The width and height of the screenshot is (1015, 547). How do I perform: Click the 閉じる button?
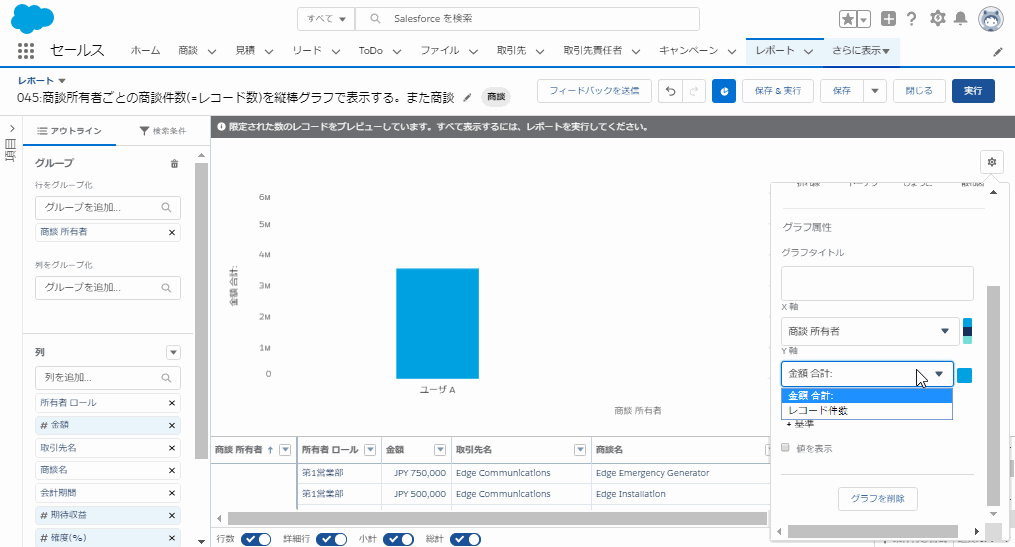click(x=919, y=91)
